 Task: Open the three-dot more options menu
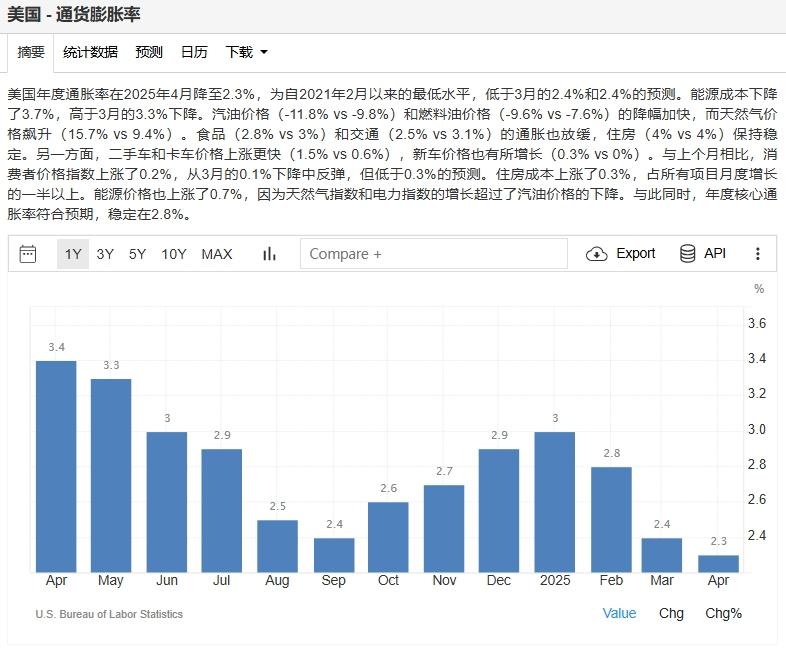click(758, 254)
